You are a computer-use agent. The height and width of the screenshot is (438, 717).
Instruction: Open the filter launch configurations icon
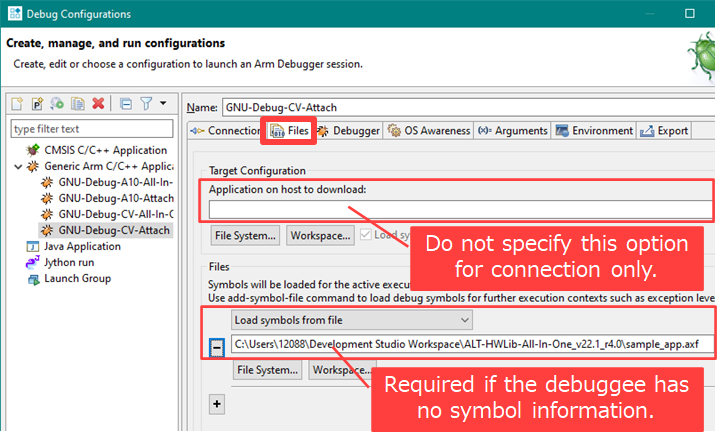(x=146, y=103)
